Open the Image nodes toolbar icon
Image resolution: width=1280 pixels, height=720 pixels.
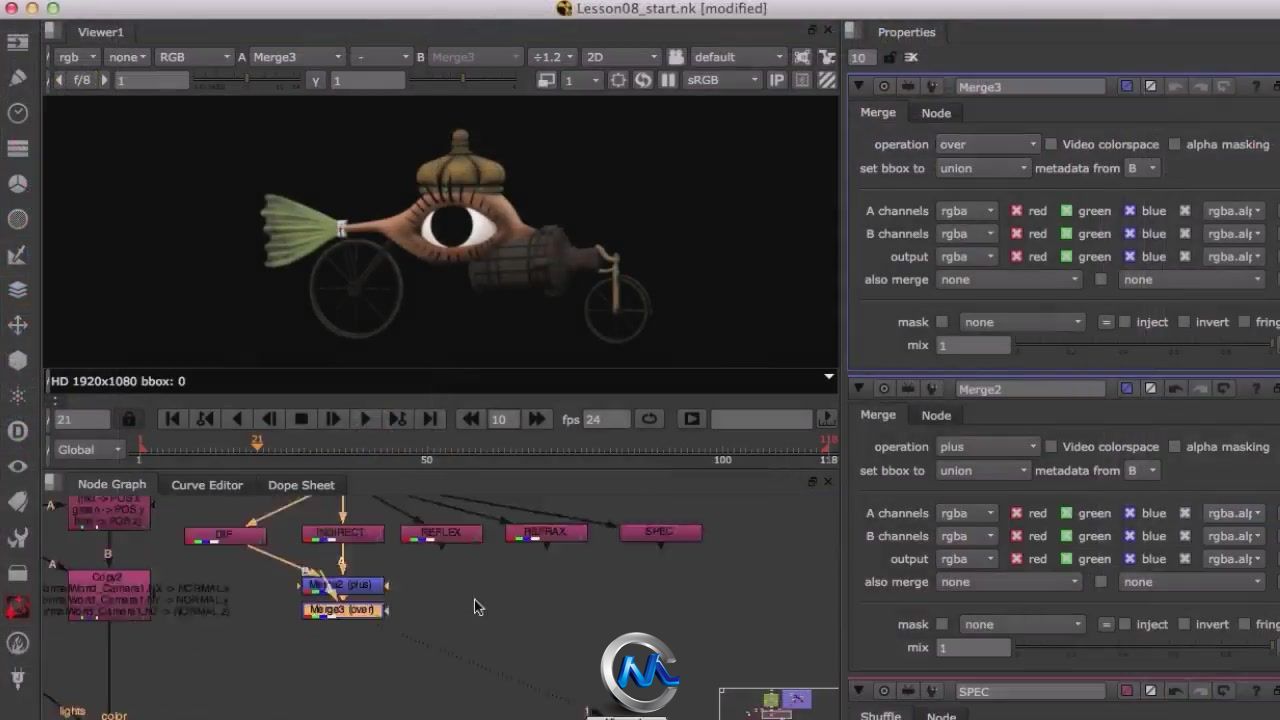point(17,42)
